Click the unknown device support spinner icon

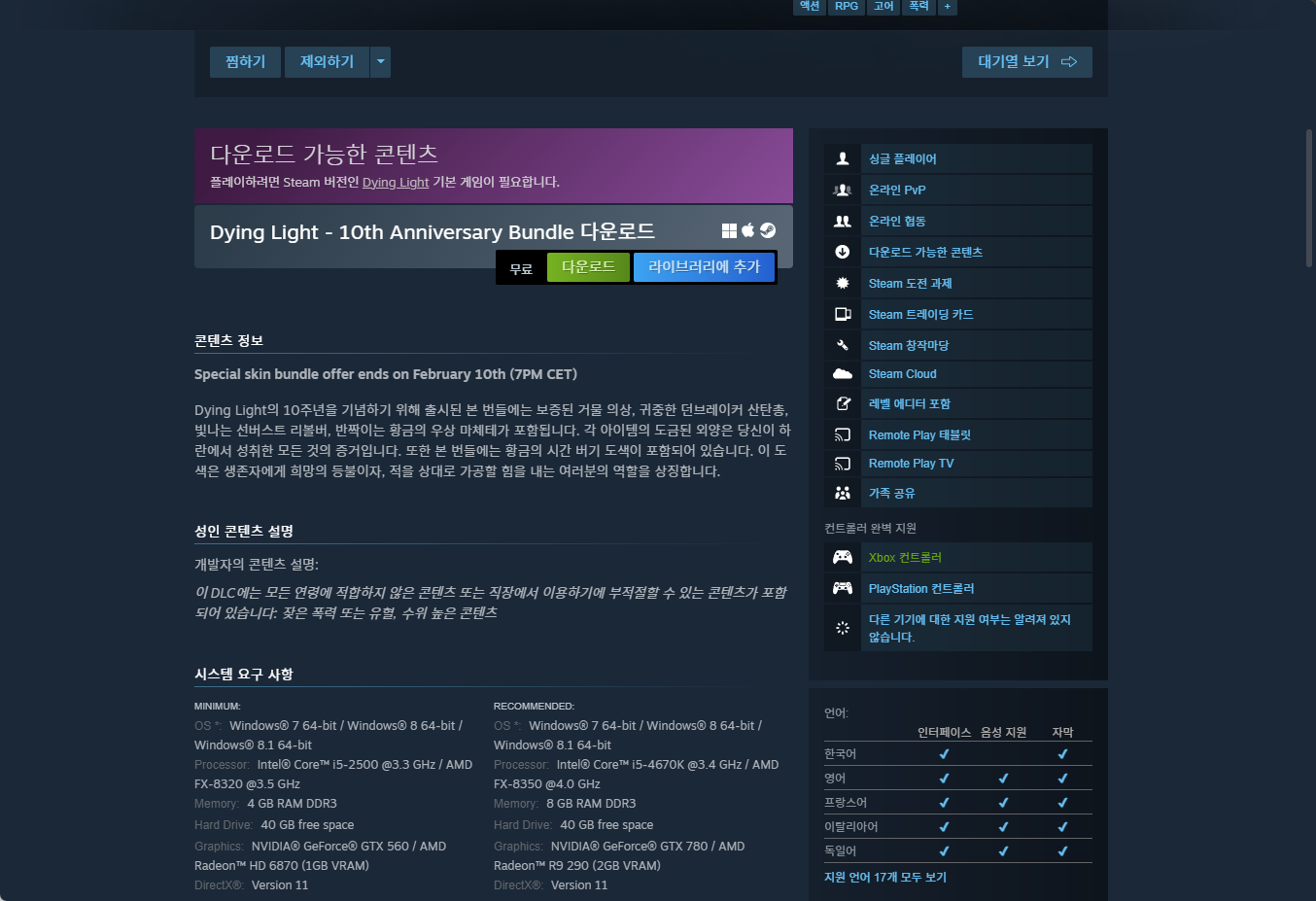tap(843, 628)
